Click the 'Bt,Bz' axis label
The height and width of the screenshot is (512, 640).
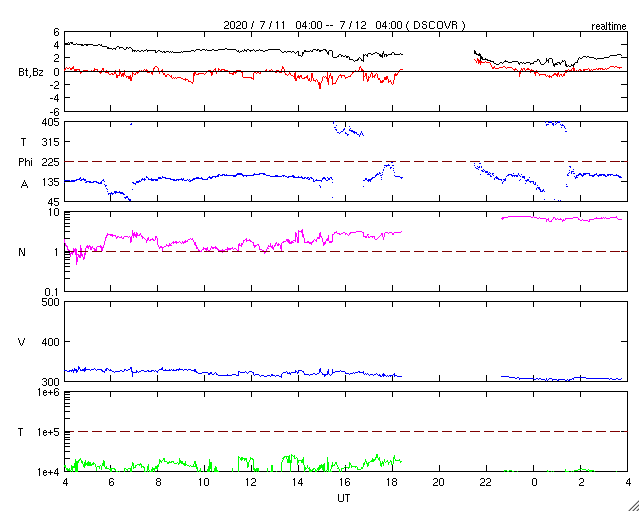(x=31, y=73)
